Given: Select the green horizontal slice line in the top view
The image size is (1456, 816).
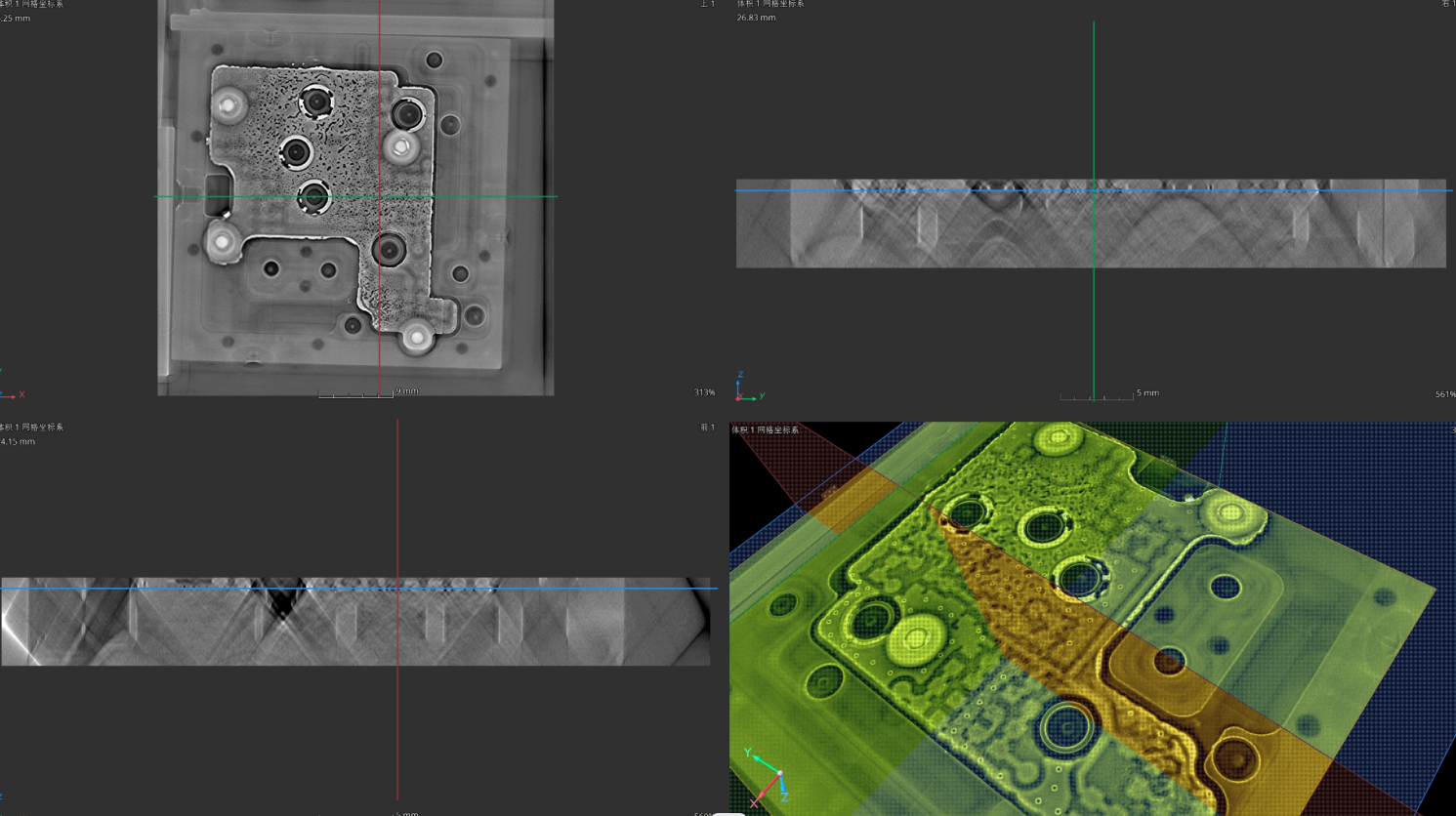Looking at the screenshot, I should click(x=355, y=196).
